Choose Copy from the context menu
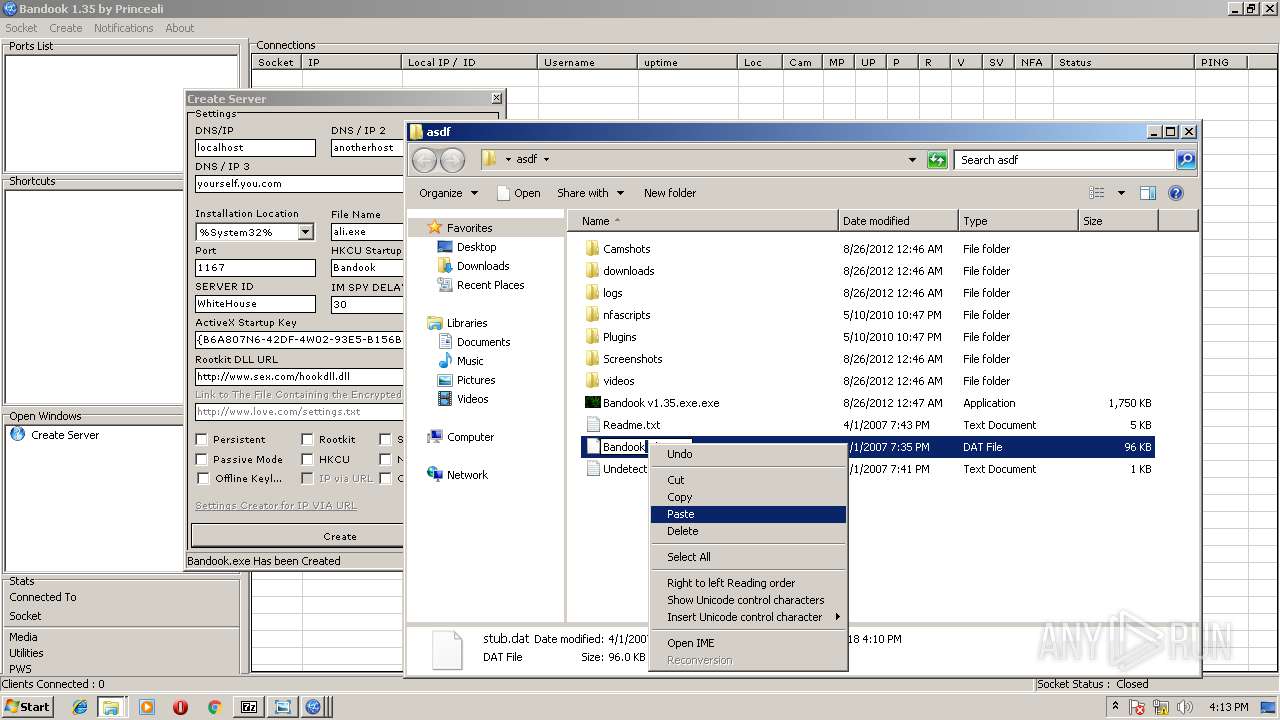 point(748,497)
